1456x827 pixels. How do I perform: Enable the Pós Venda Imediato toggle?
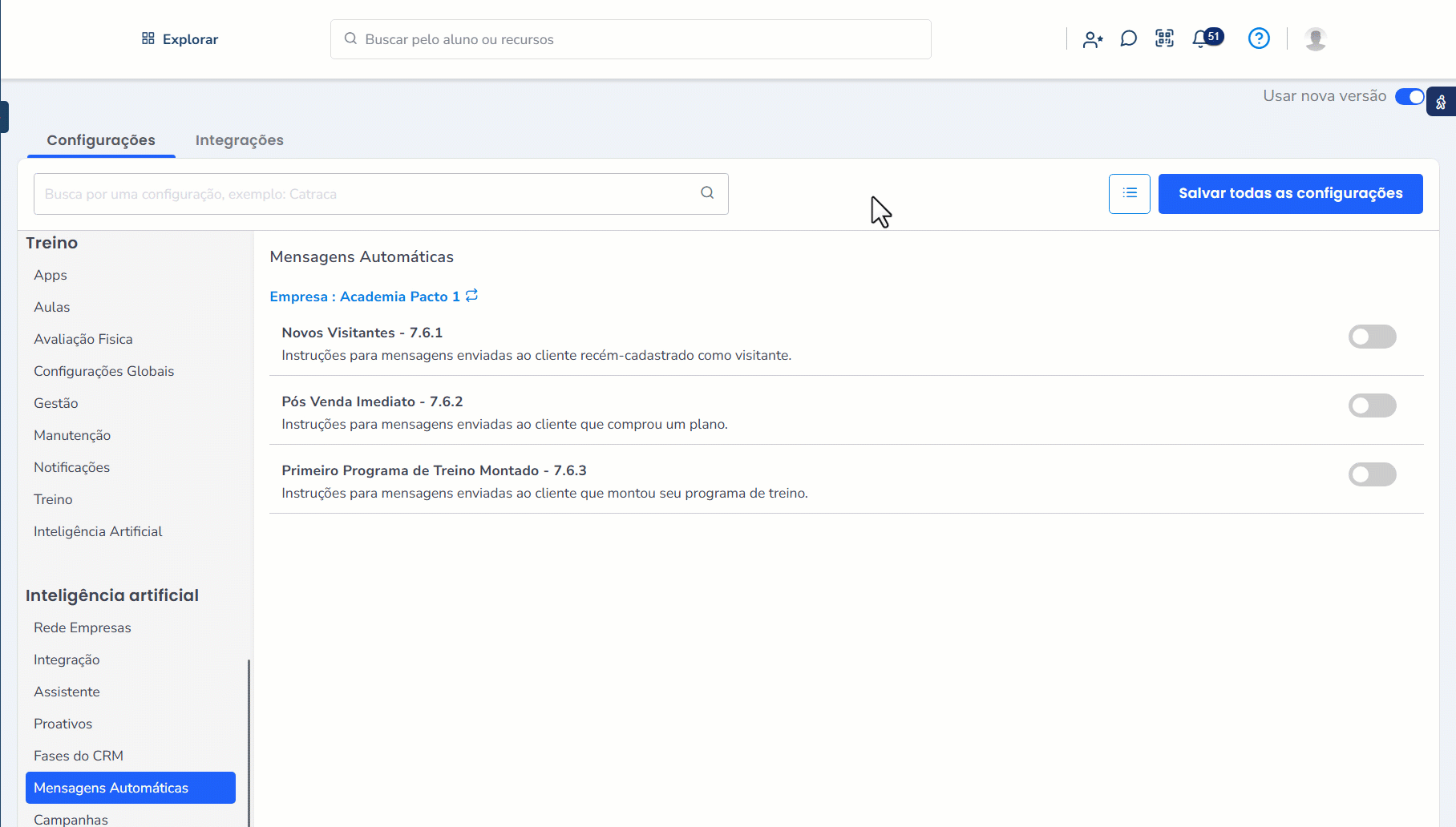tap(1372, 405)
